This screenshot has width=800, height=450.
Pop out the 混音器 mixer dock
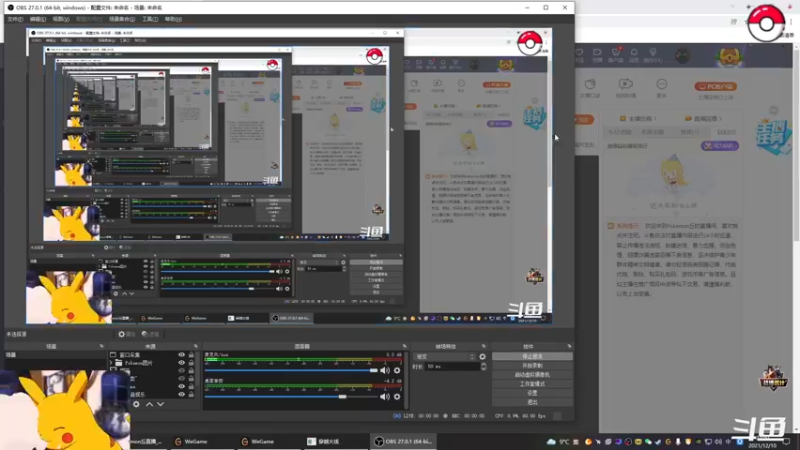405,346
